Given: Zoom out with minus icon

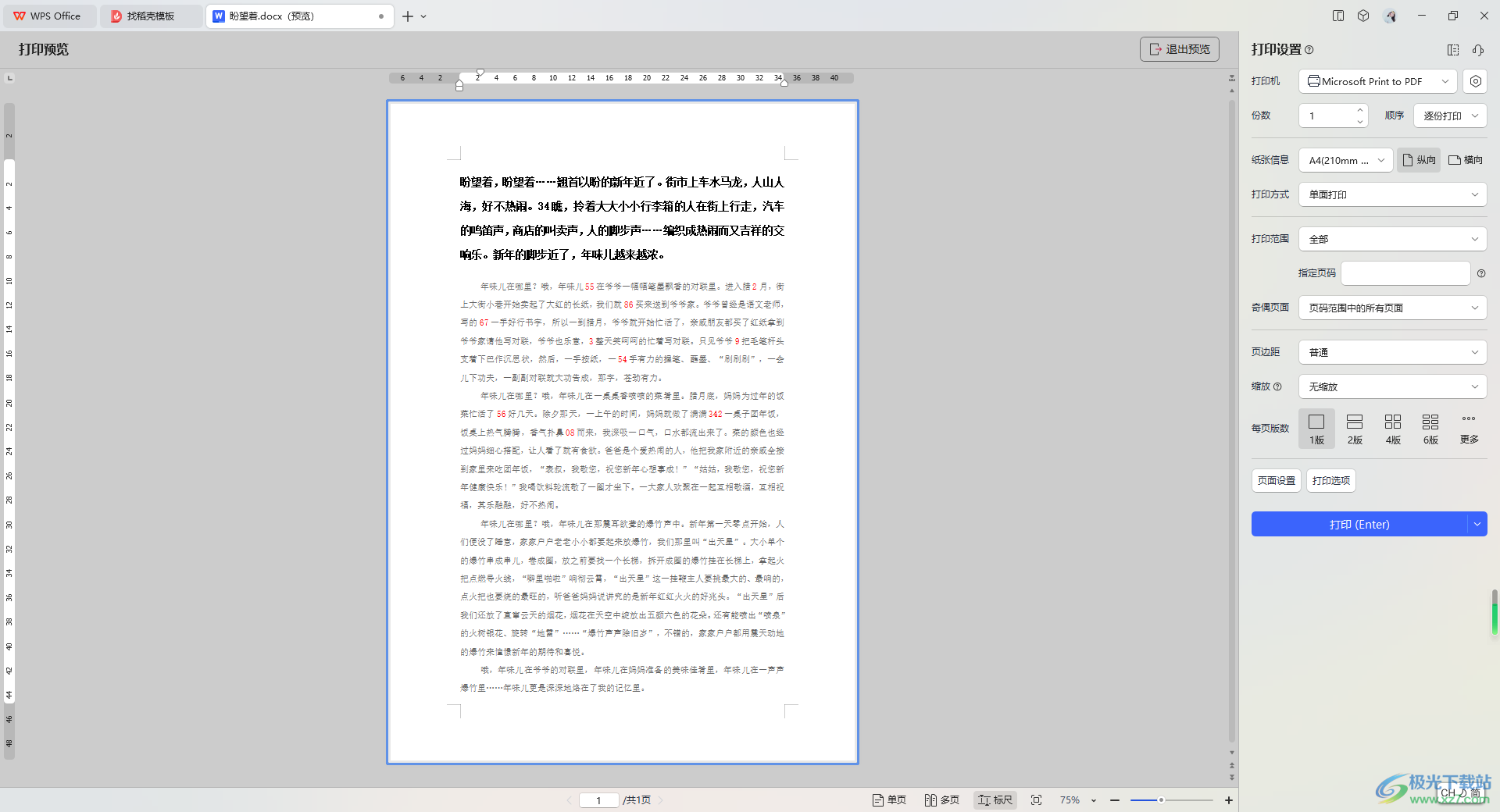Looking at the screenshot, I should (x=1115, y=800).
